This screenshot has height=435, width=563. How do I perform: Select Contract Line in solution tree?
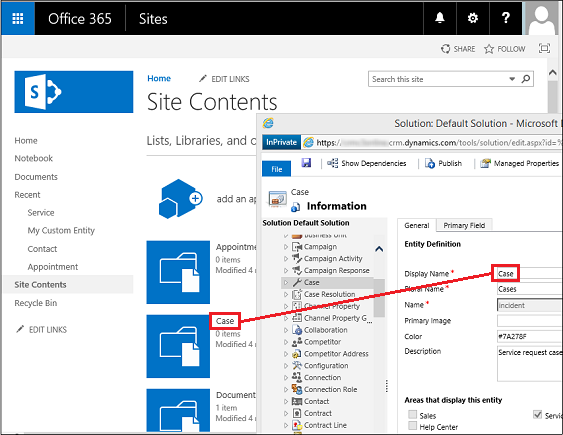pos(325,425)
